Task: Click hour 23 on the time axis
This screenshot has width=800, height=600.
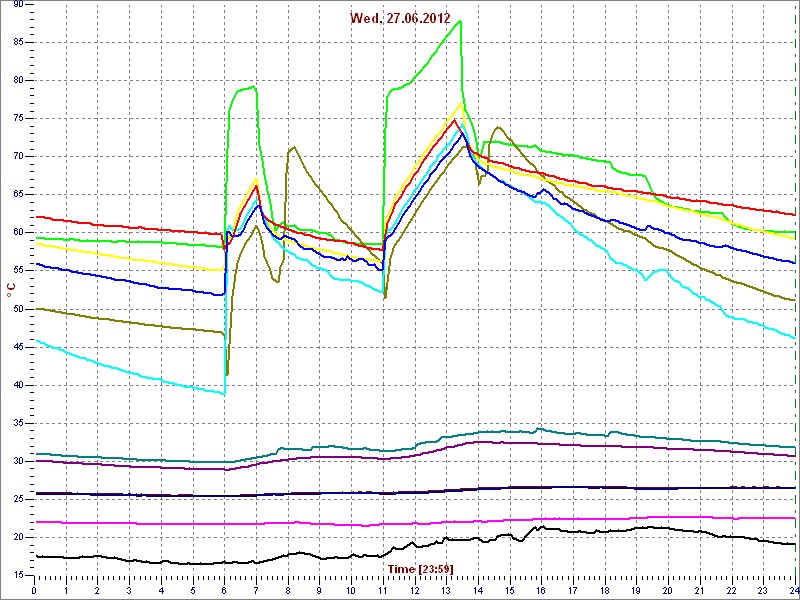Action: pyautogui.click(x=764, y=589)
